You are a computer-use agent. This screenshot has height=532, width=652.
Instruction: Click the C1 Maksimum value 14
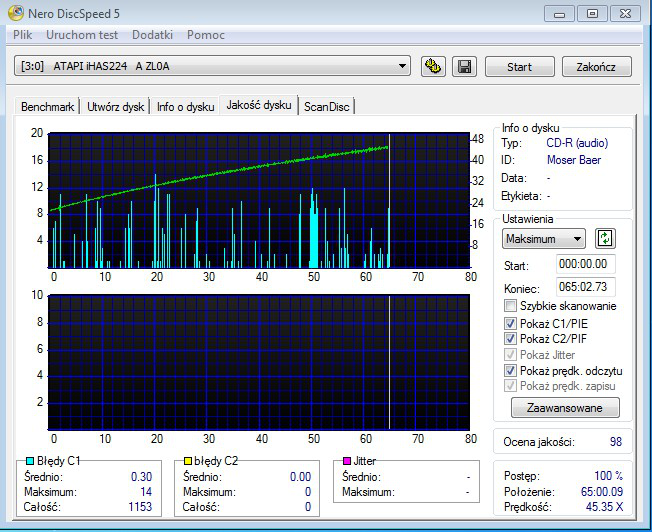click(x=146, y=492)
